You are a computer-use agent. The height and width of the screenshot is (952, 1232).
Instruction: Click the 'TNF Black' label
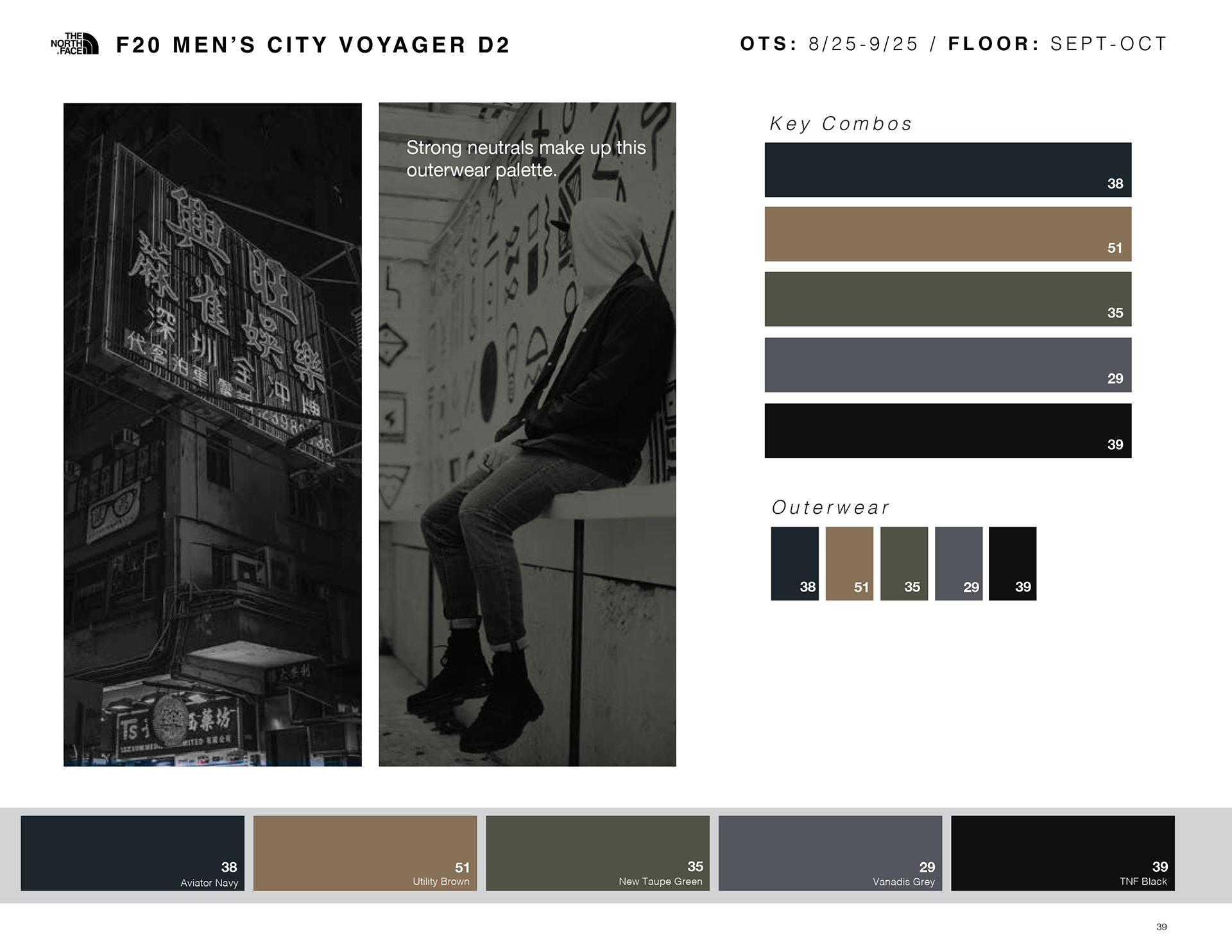pyautogui.click(x=1143, y=881)
